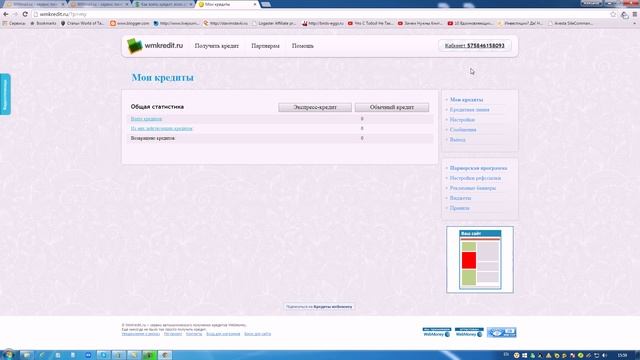
Task: Open the 'Всего кредитов' statistics link
Action: 146,119
